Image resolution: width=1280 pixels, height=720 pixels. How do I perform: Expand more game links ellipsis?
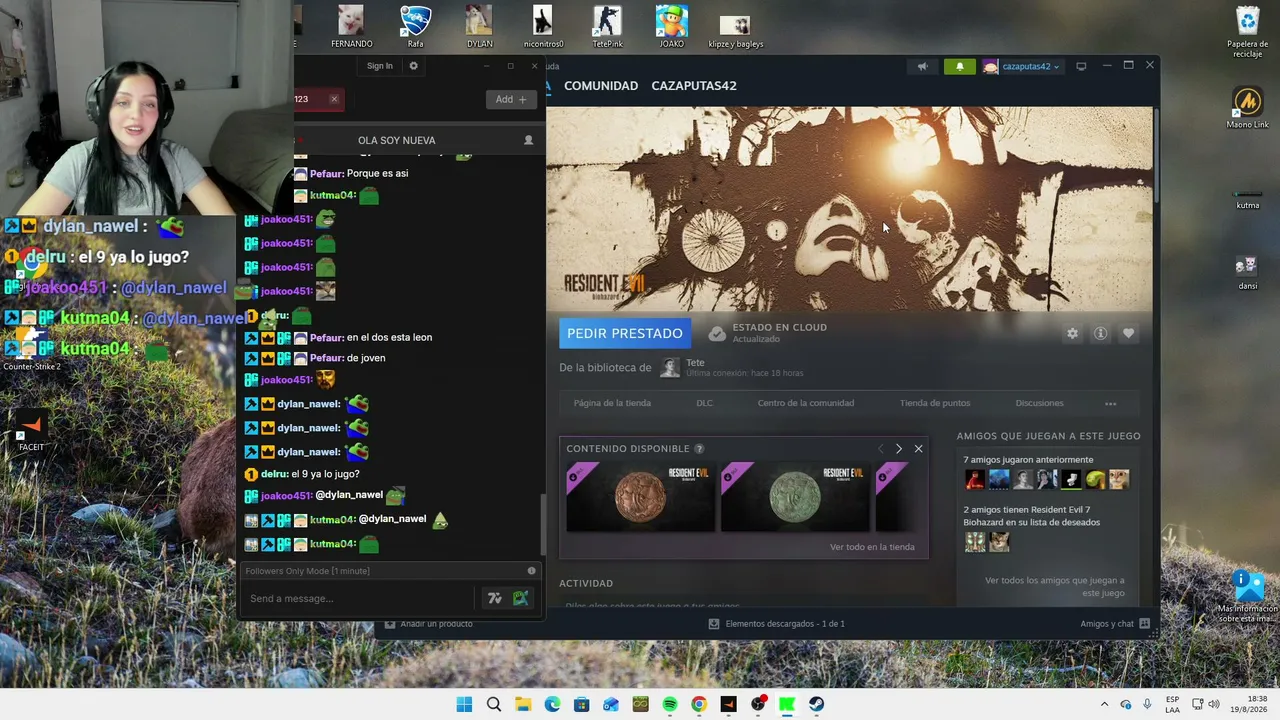click(x=1110, y=403)
